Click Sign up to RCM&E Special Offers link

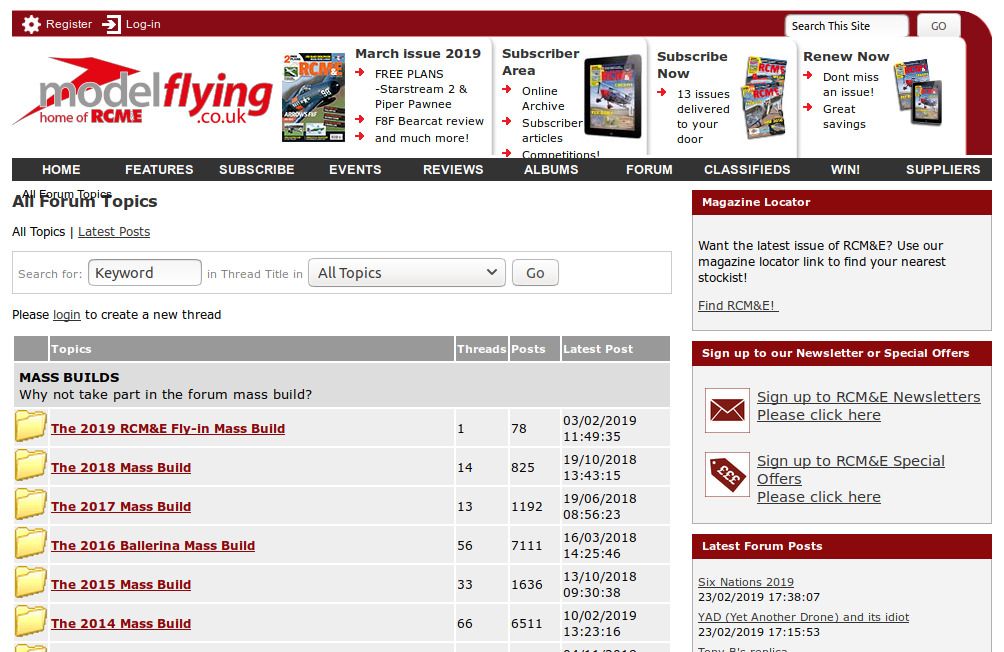[851, 470]
